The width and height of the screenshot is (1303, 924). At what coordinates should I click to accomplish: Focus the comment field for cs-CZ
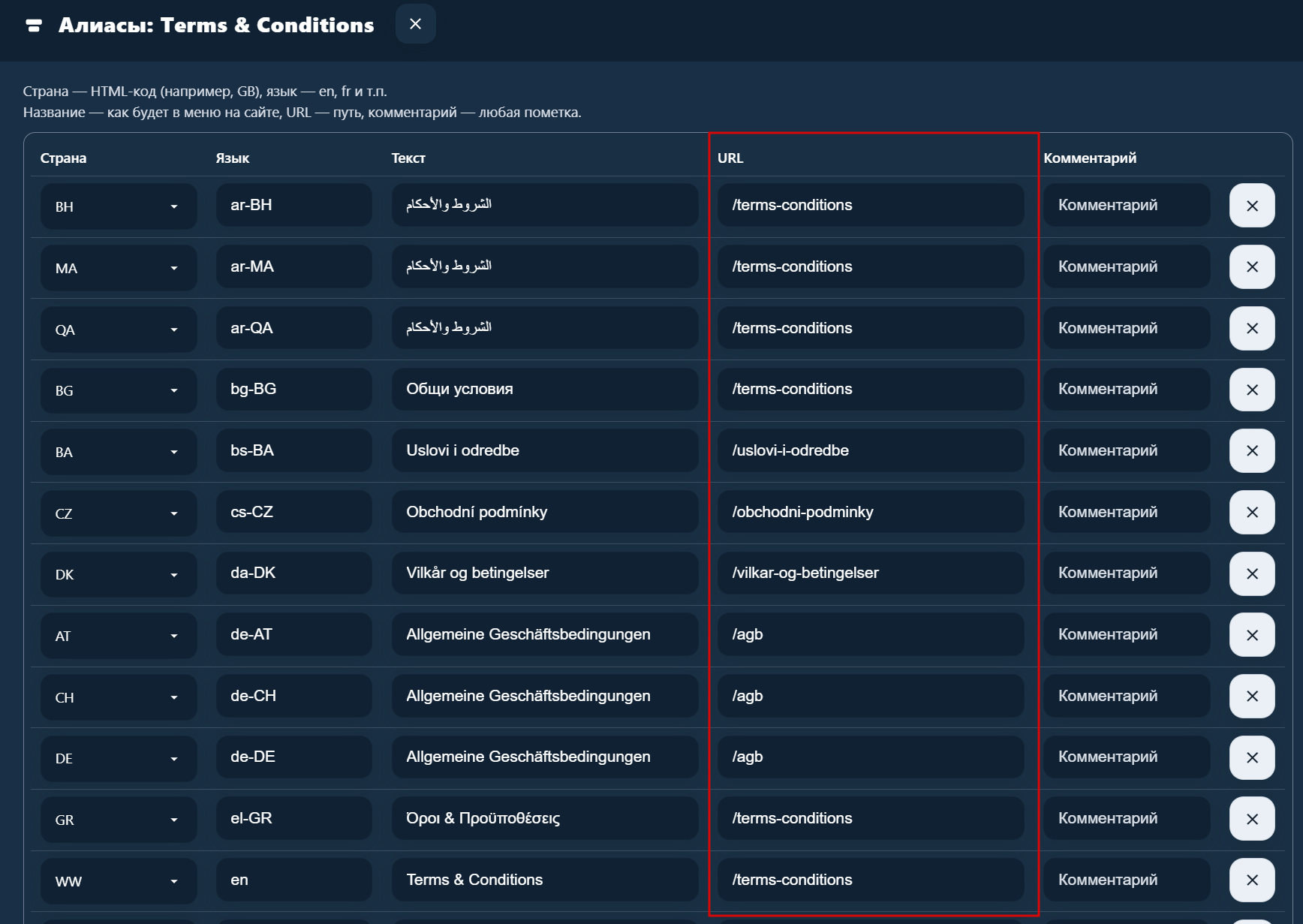tap(1127, 512)
